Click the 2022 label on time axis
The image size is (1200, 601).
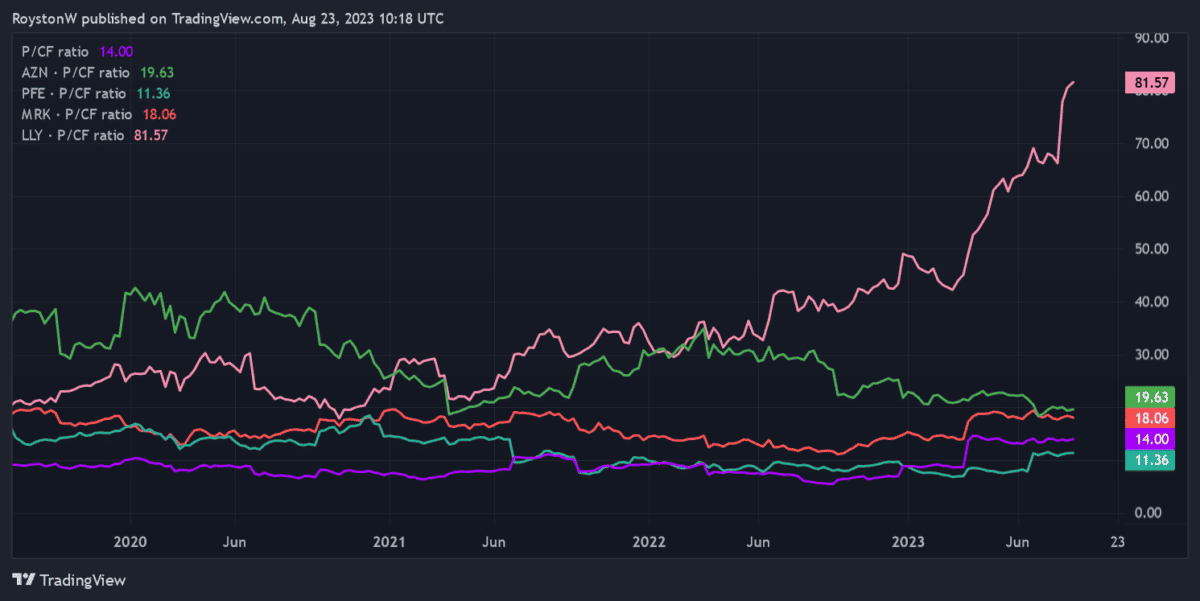click(x=649, y=542)
